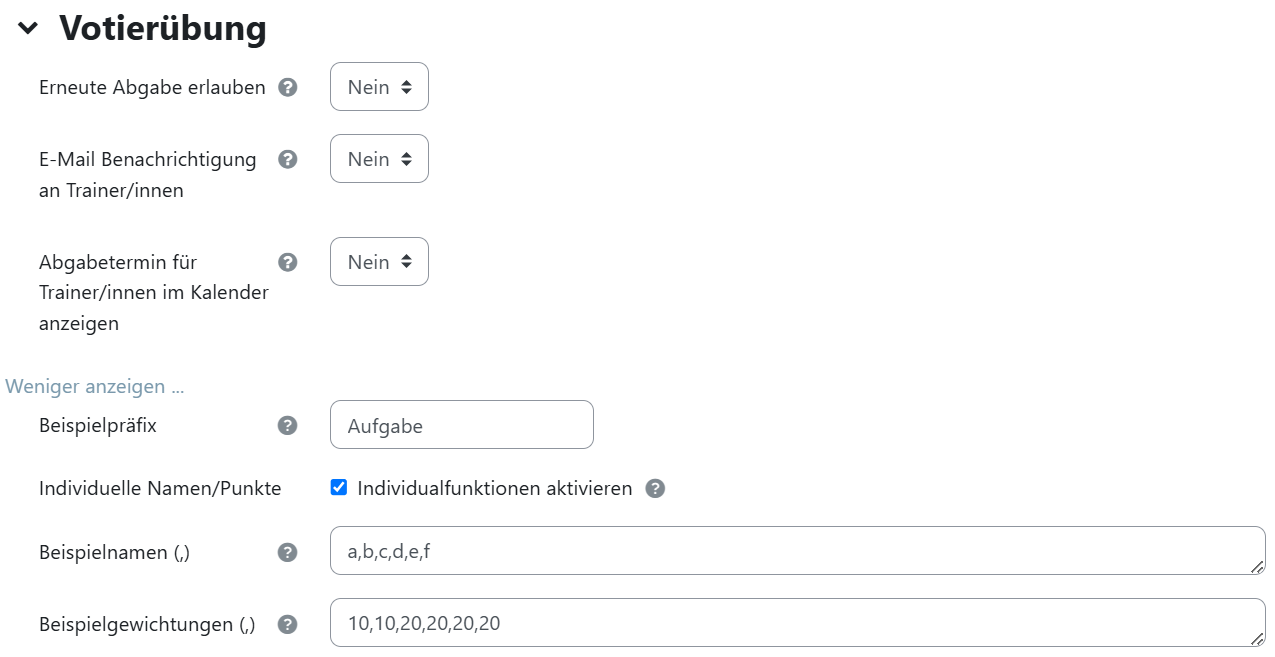Uncheck Individualfunktionen aktivieren checkbox
This screenshot has width=1275, height=657.
pyautogui.click(x=339, y=488)
